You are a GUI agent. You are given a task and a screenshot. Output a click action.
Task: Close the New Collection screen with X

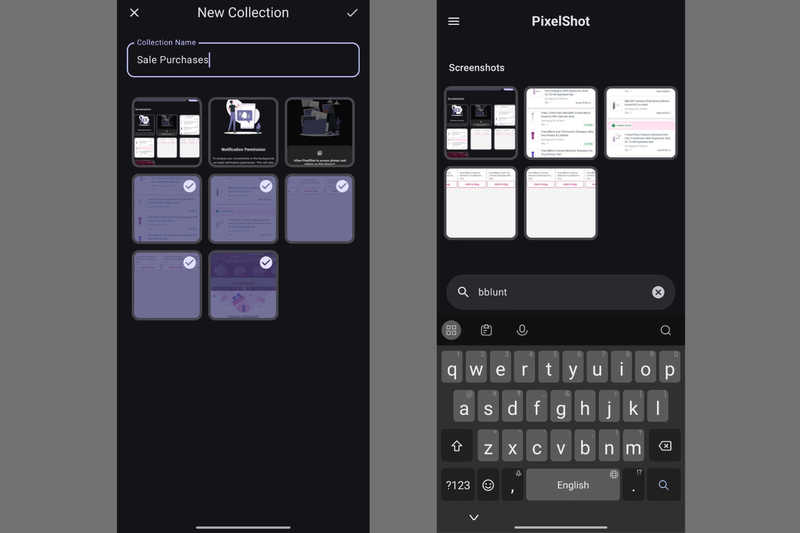[x=134, y=13]
